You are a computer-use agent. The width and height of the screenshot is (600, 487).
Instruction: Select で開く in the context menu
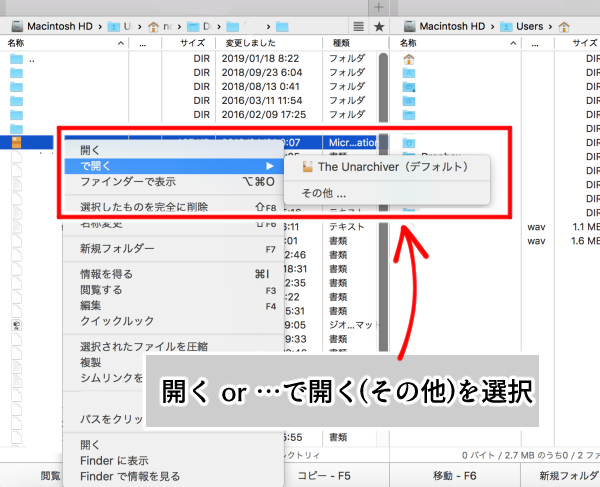pos(174,166)
